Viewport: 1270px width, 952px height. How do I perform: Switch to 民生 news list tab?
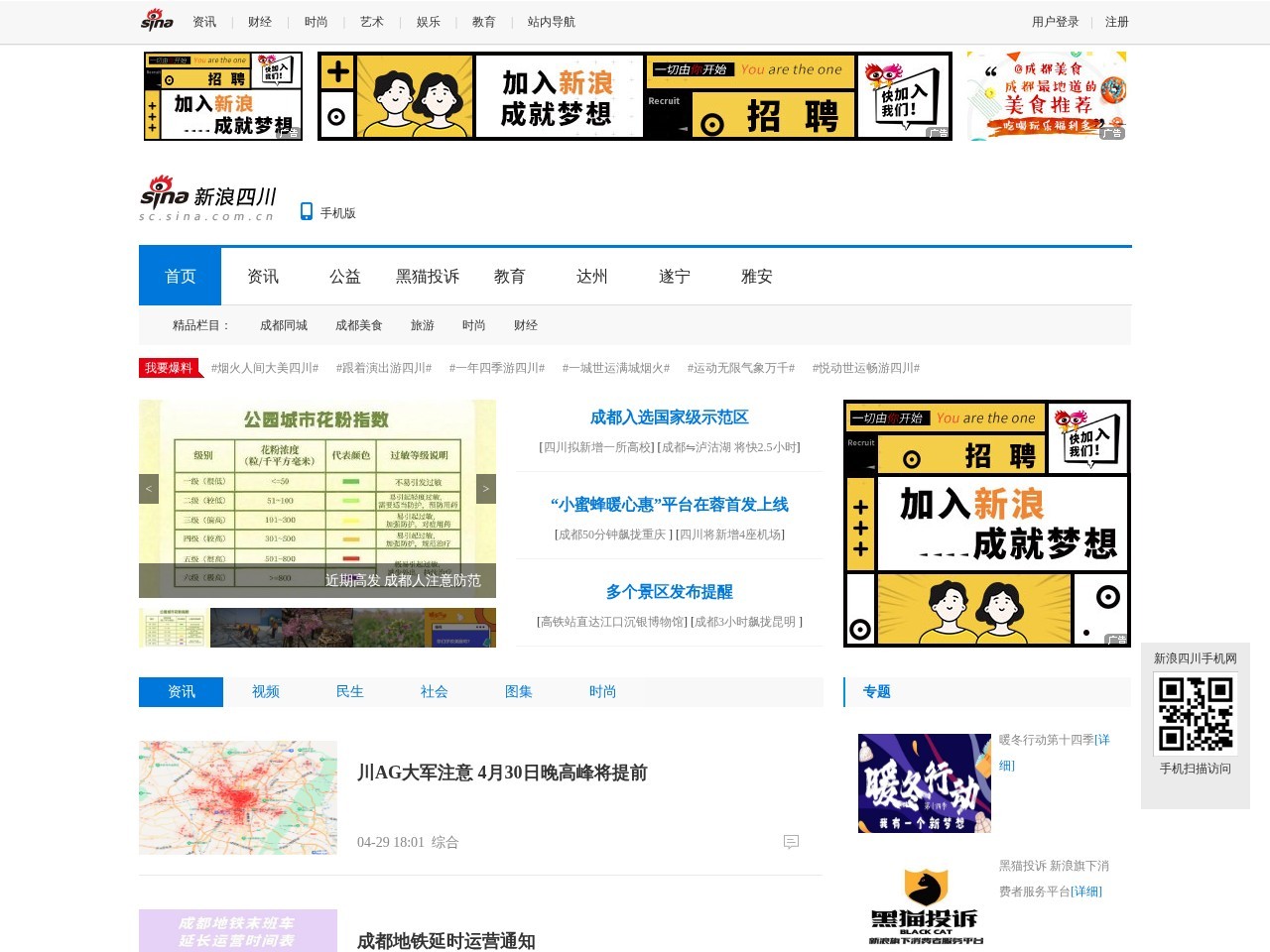click(350, 692)
